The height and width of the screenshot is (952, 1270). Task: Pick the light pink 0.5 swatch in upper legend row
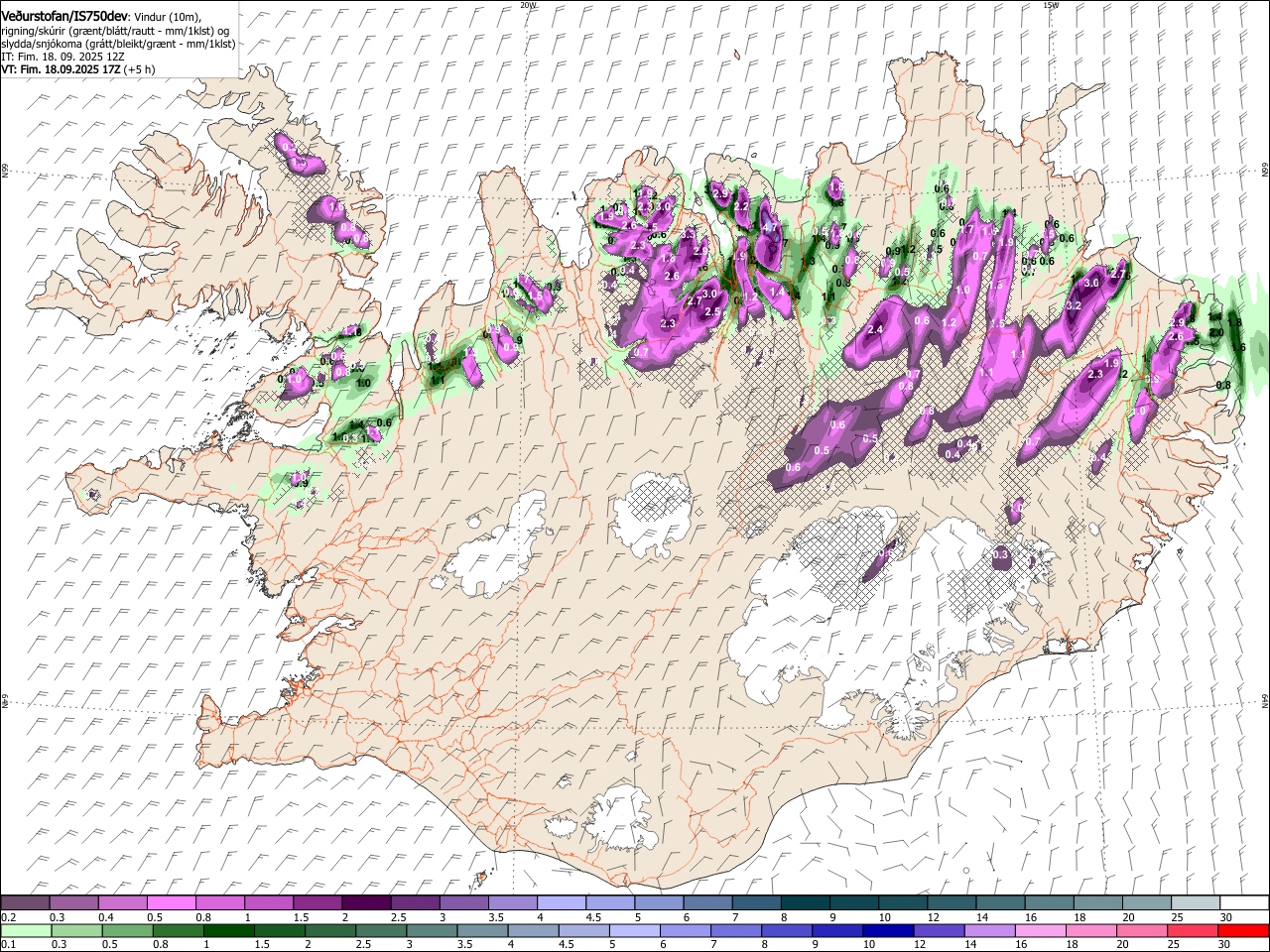pyautogui.click(x=171, y=902)
